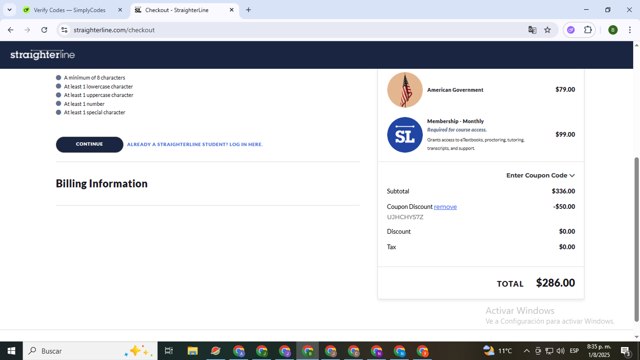Image resolution: width=640 pixels, height=360 pixels.
Task: Click the $79.00 course price
Action: (565, 89)
